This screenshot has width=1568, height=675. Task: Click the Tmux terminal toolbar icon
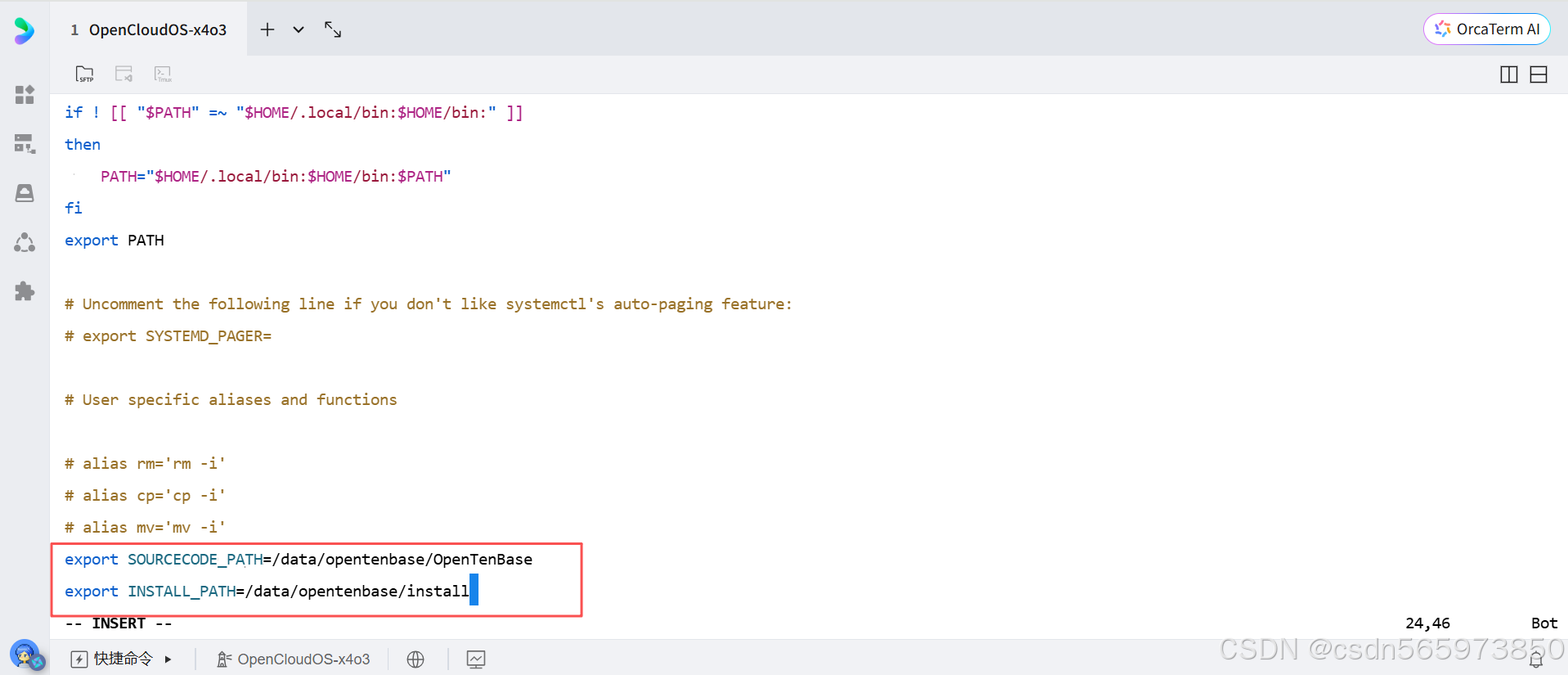[163, 74]
